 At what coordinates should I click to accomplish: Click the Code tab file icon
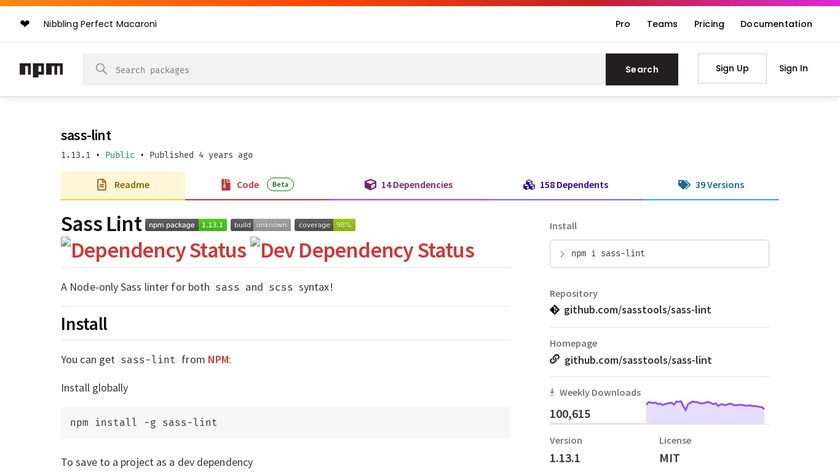coord(226,185)
